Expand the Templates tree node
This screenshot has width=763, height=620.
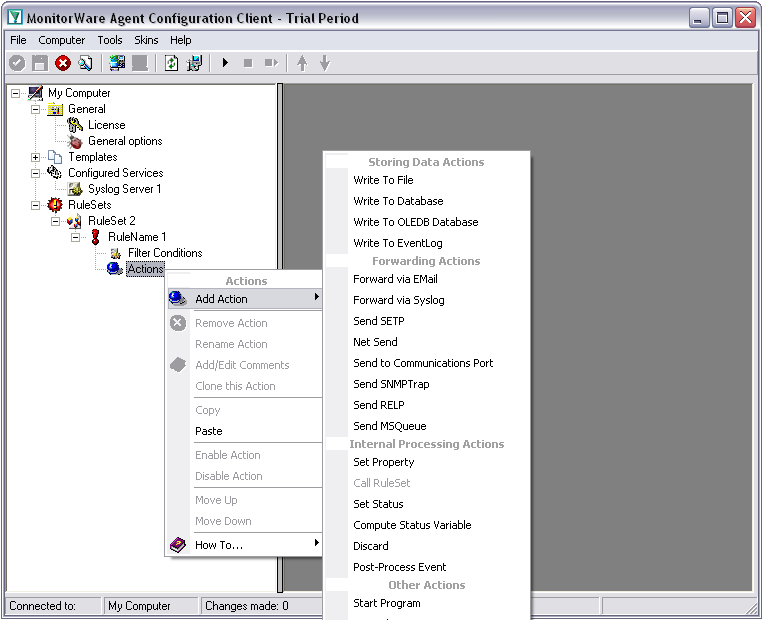point(36,157)
